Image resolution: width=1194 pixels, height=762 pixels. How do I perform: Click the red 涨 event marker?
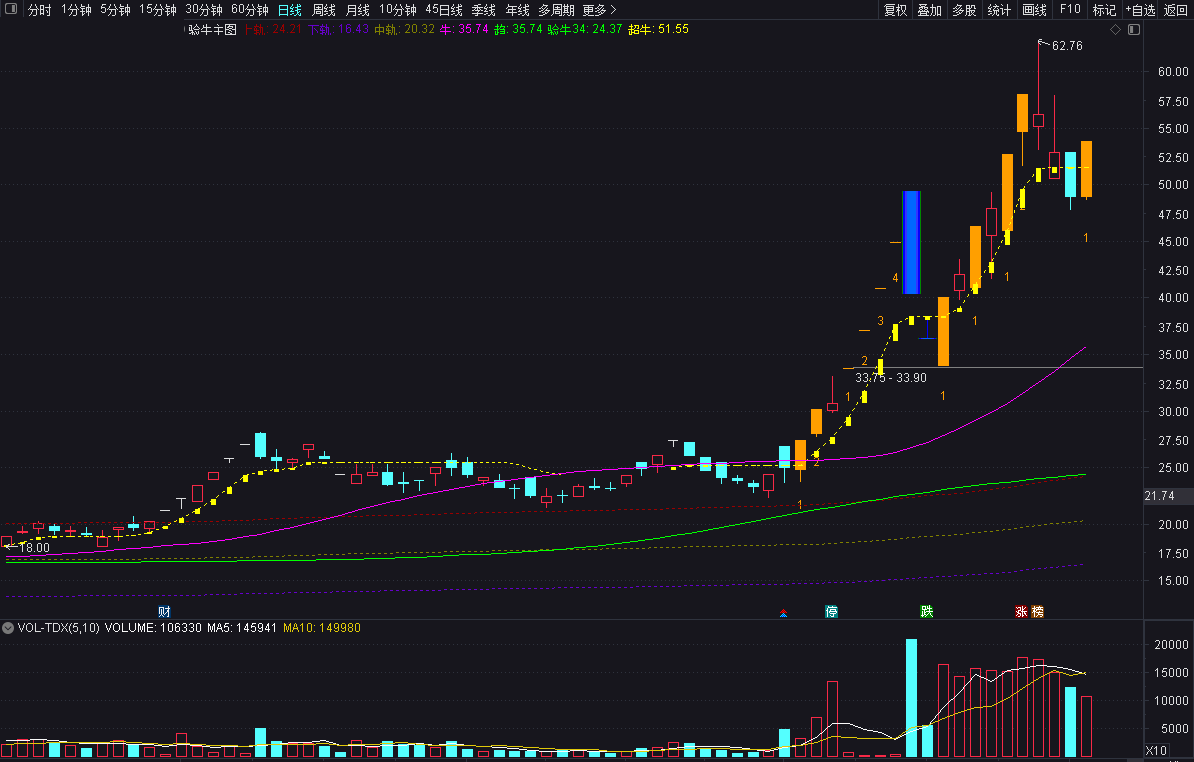click(x=1021, y=612)
